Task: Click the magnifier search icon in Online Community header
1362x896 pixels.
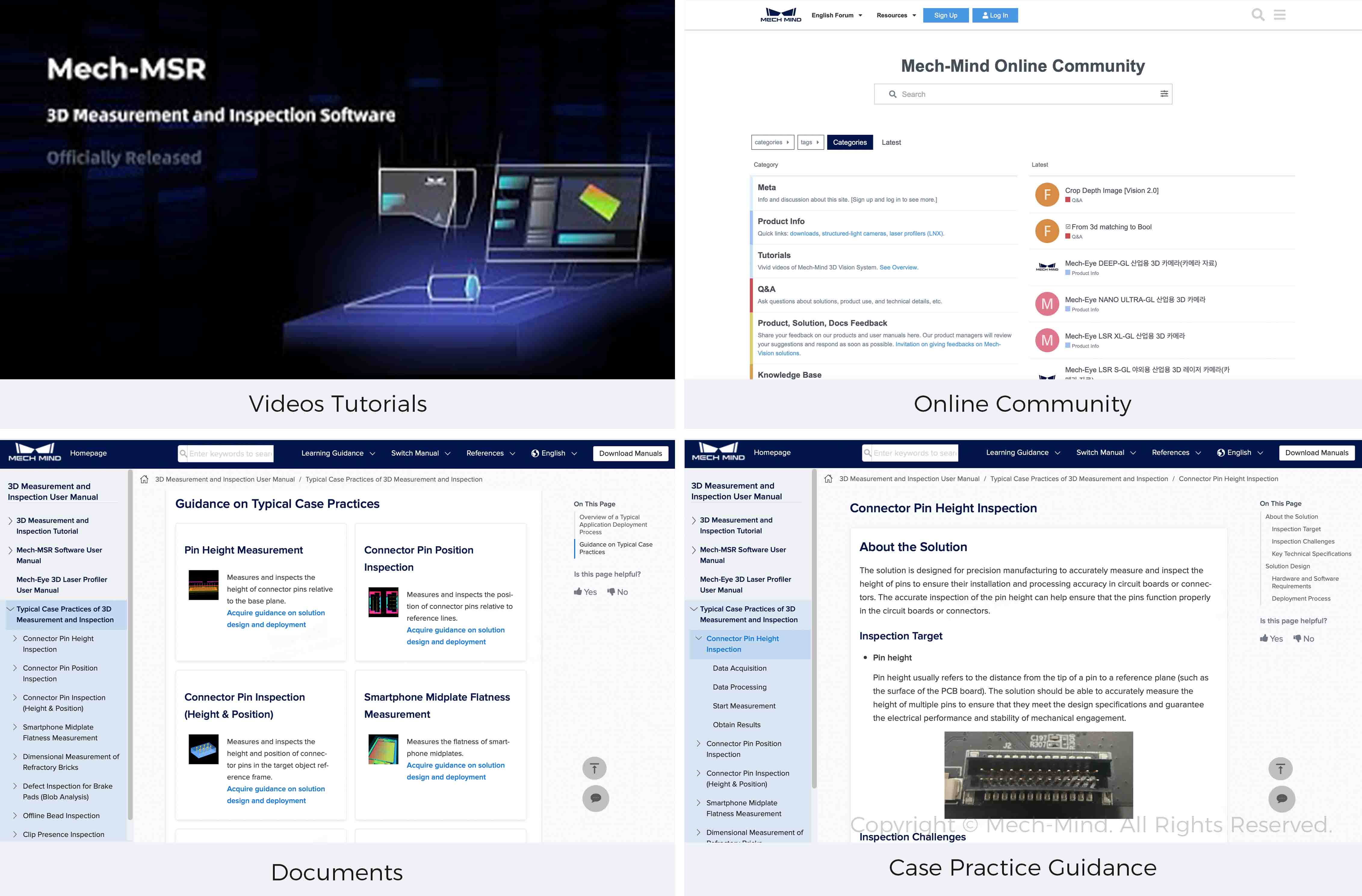Action: [x=1258, y=15]
